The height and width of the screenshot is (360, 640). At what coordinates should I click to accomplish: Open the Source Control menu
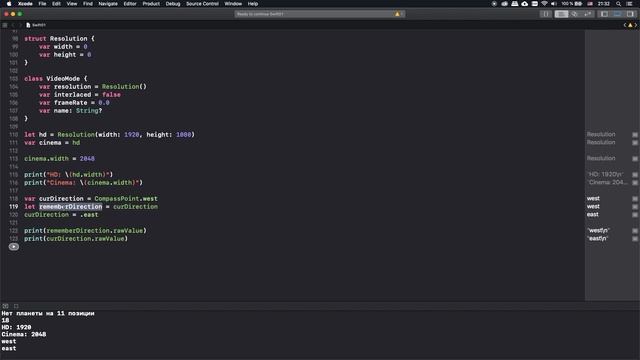202,4
